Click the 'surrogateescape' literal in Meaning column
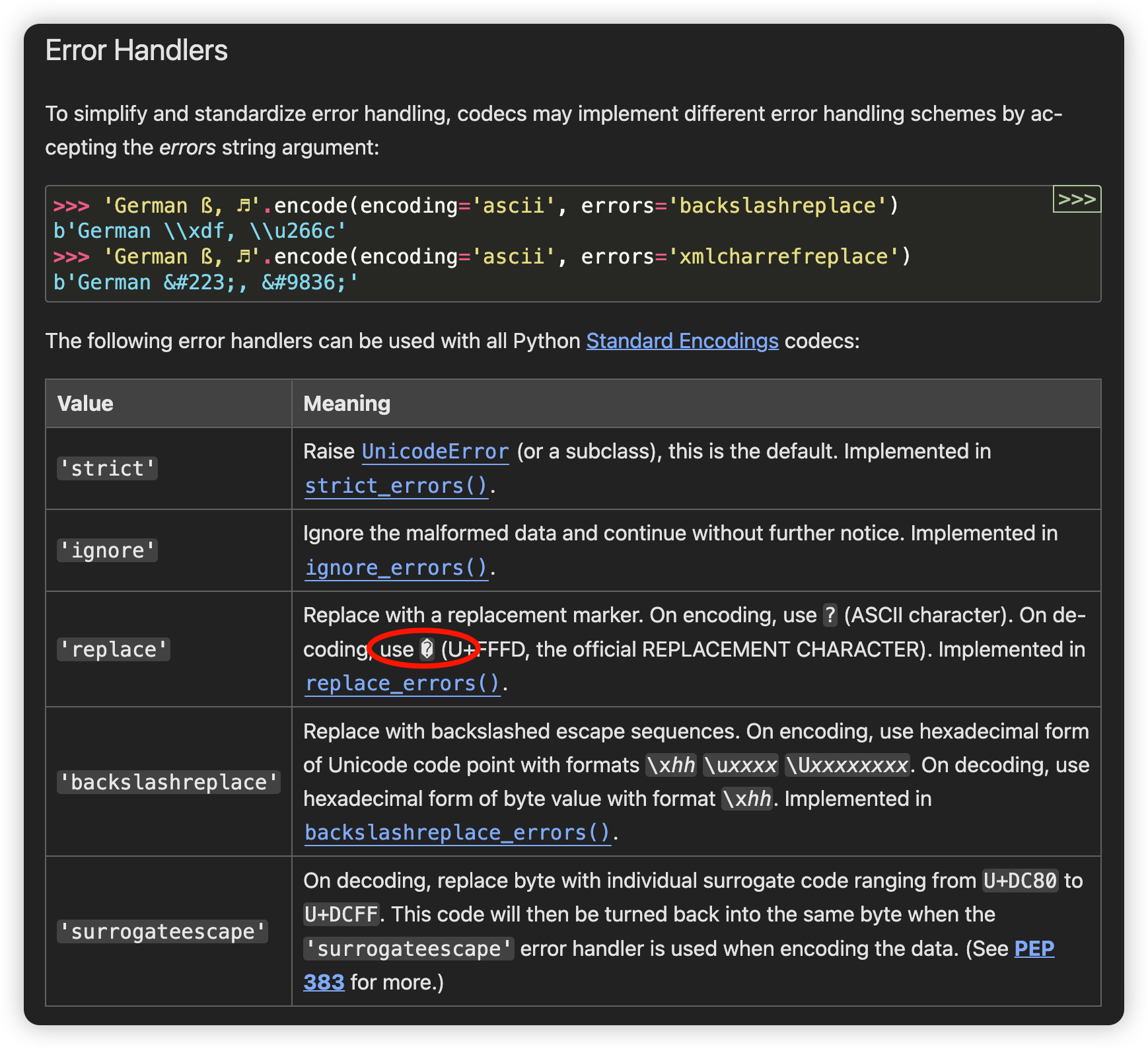 409,949
